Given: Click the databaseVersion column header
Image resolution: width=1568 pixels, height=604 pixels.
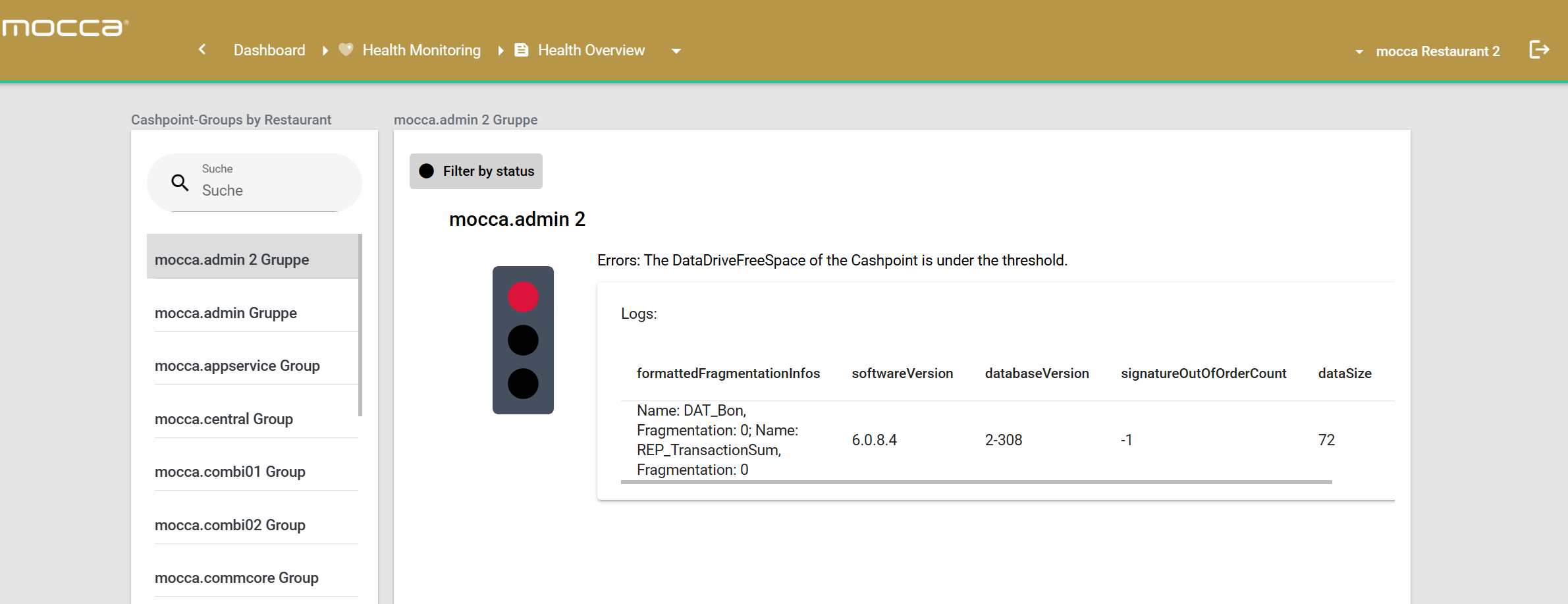Looking at the screenshot, I should click(x=1037, y=373).
